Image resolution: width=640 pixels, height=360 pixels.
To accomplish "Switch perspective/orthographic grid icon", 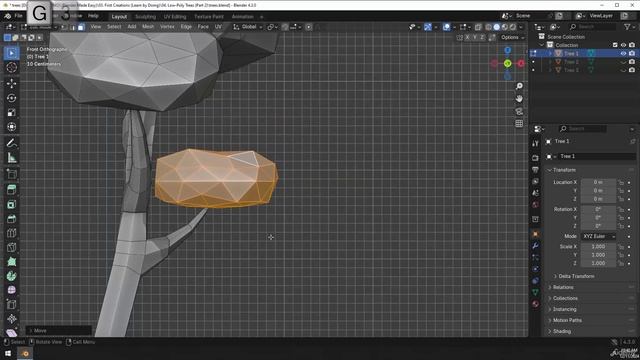I will [x=519, y=123].
